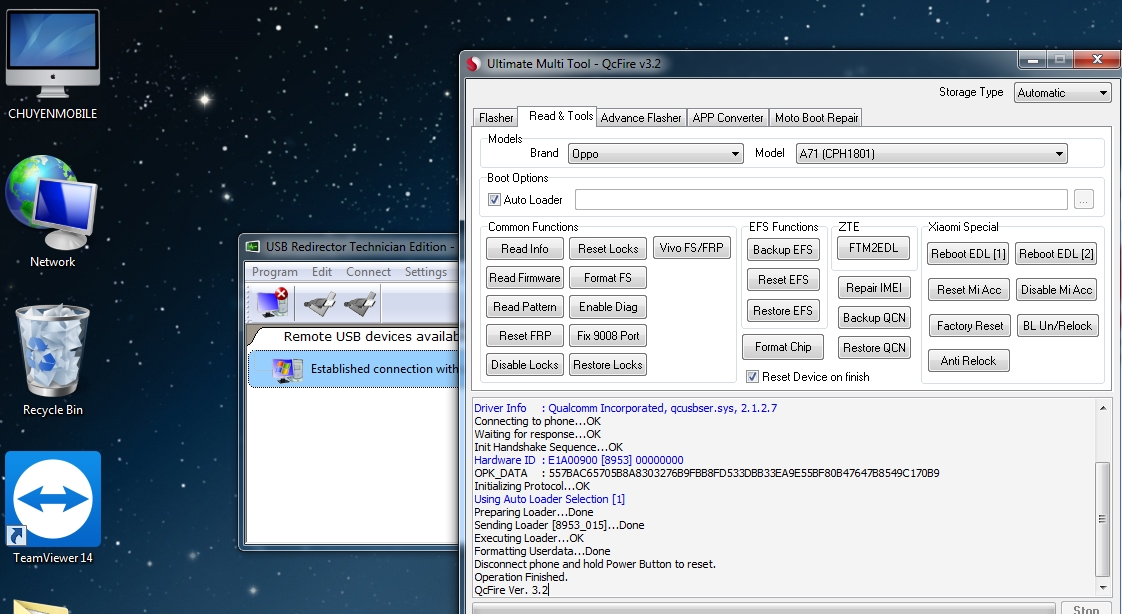Image resolution: width=1122 pixels, height=614 pixels.
Task: Click the Factory Reset button
Action: 970,326
